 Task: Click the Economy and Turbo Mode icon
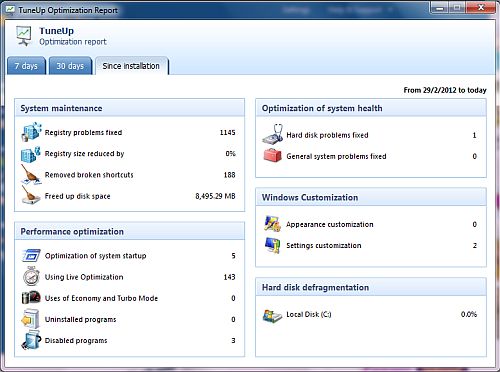pos(31,297)
